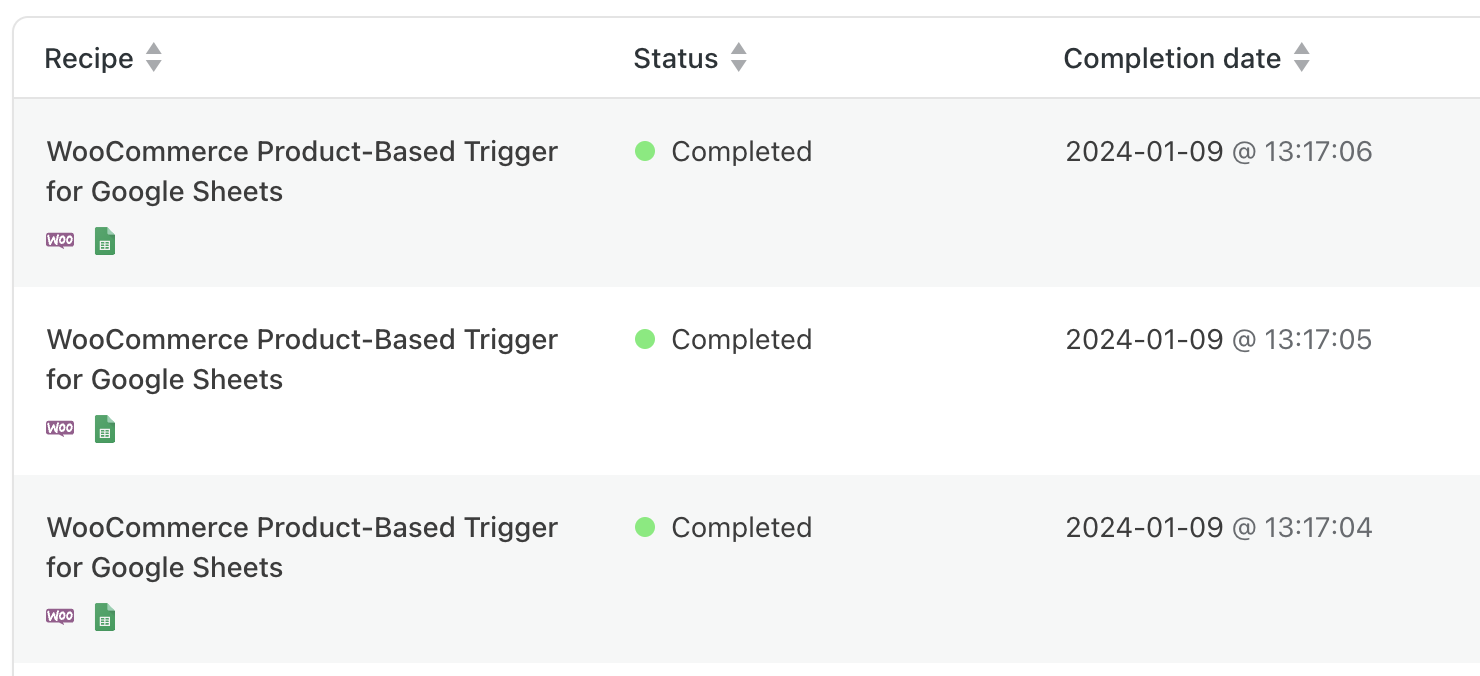The height and width of the screenshot is (676, 1480).
Task: Click green status dot in the 13:17:06 row
Action: 645,152
